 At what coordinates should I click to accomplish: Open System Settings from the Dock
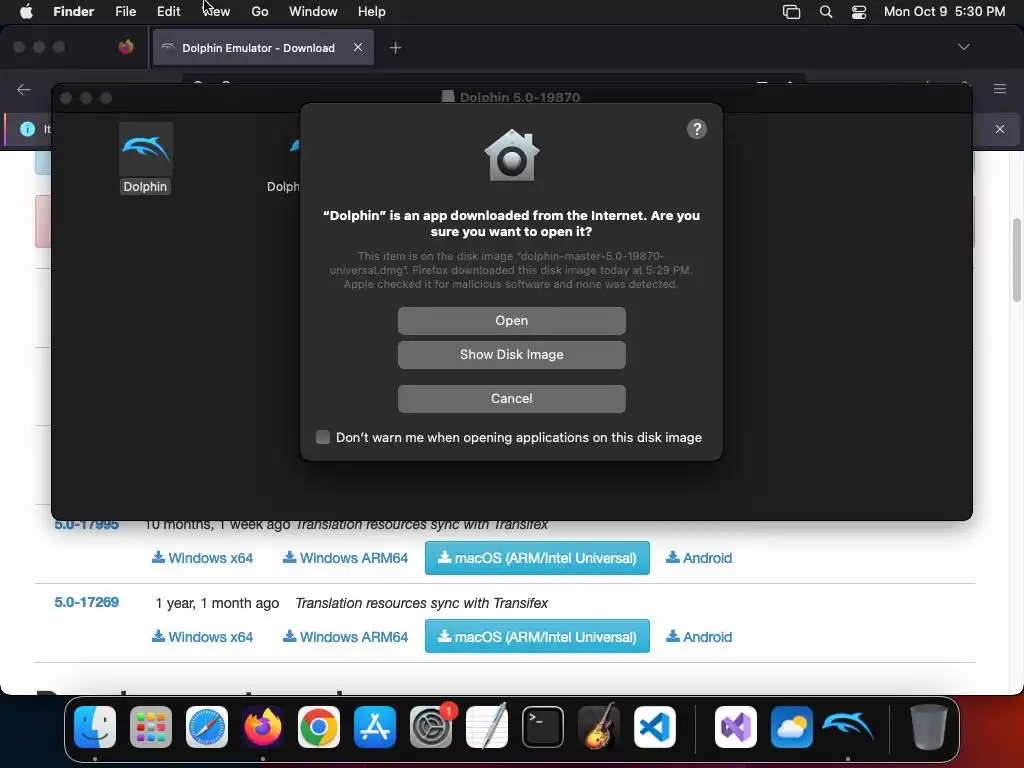coord(431,727)
